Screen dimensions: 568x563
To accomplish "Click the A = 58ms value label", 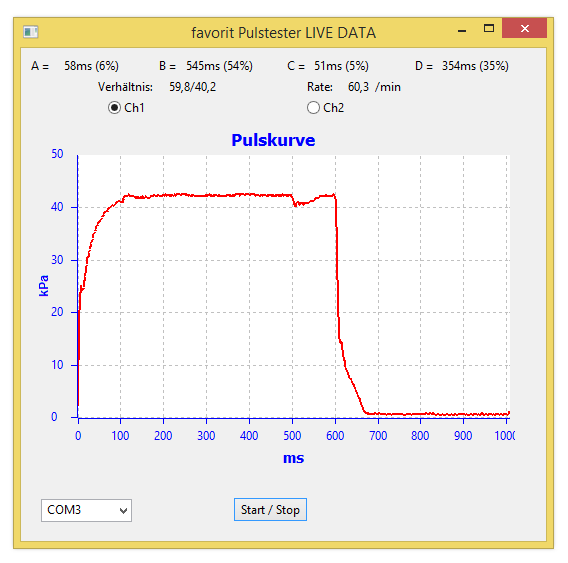I will coord(75,66).
